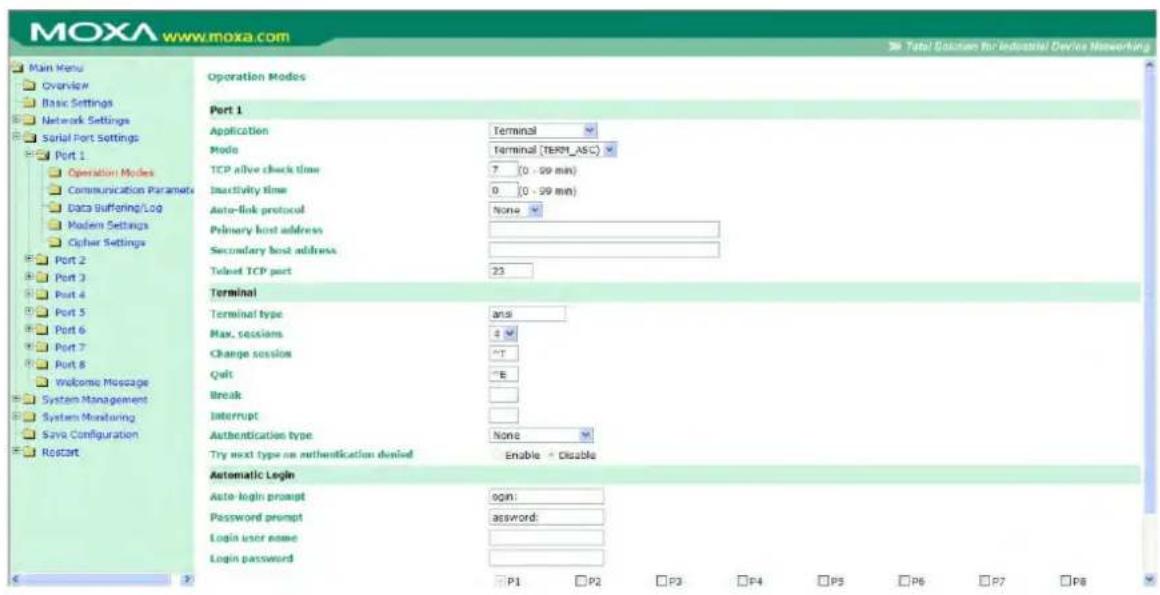This screenshot has height=595, width=1160.
Task: Open the Port 6 tree item
Action: (x=71, y=329)
